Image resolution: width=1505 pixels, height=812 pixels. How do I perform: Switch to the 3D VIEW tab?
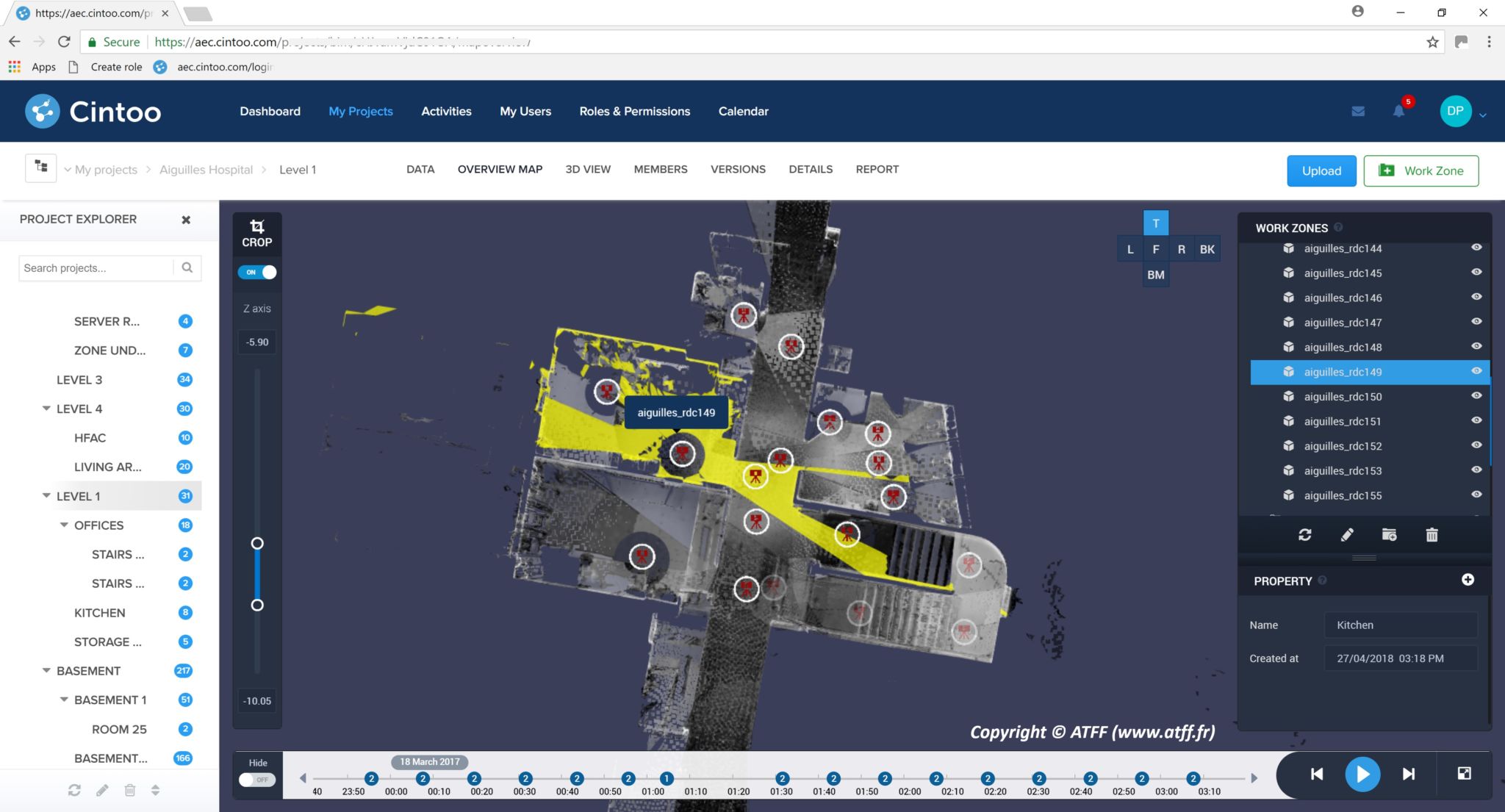coord(588,169)
